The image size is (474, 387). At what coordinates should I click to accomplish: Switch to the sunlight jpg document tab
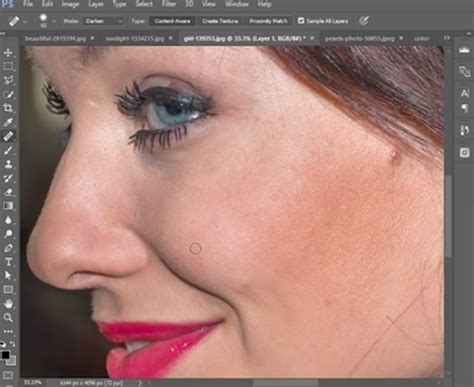(x=135, y=39)
